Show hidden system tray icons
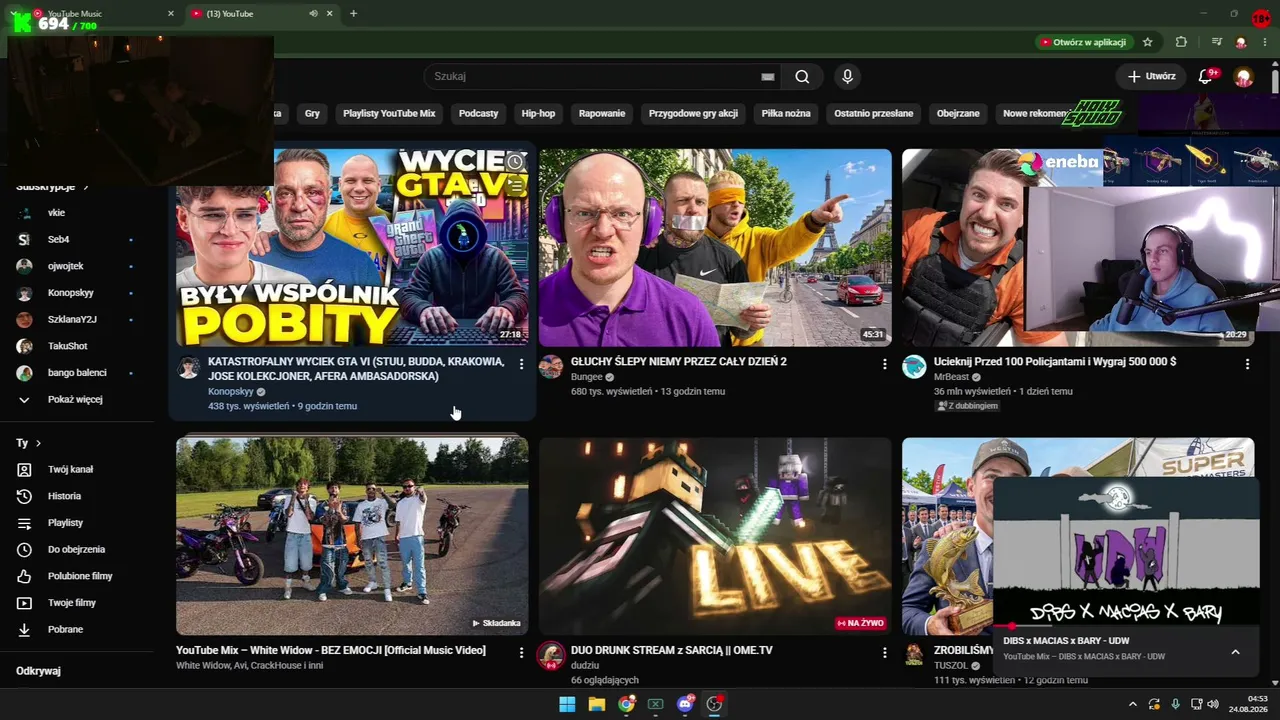The width and height of the screenshot is (1280, 720). click(x=1133, y=704)
